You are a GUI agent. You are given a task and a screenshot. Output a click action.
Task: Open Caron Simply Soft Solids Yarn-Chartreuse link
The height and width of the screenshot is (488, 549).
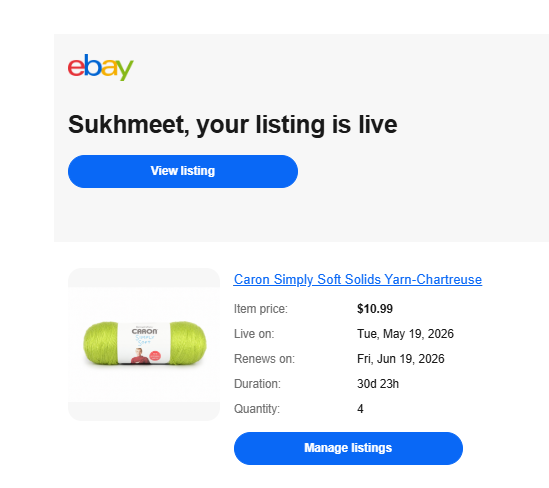click(357, 279)
